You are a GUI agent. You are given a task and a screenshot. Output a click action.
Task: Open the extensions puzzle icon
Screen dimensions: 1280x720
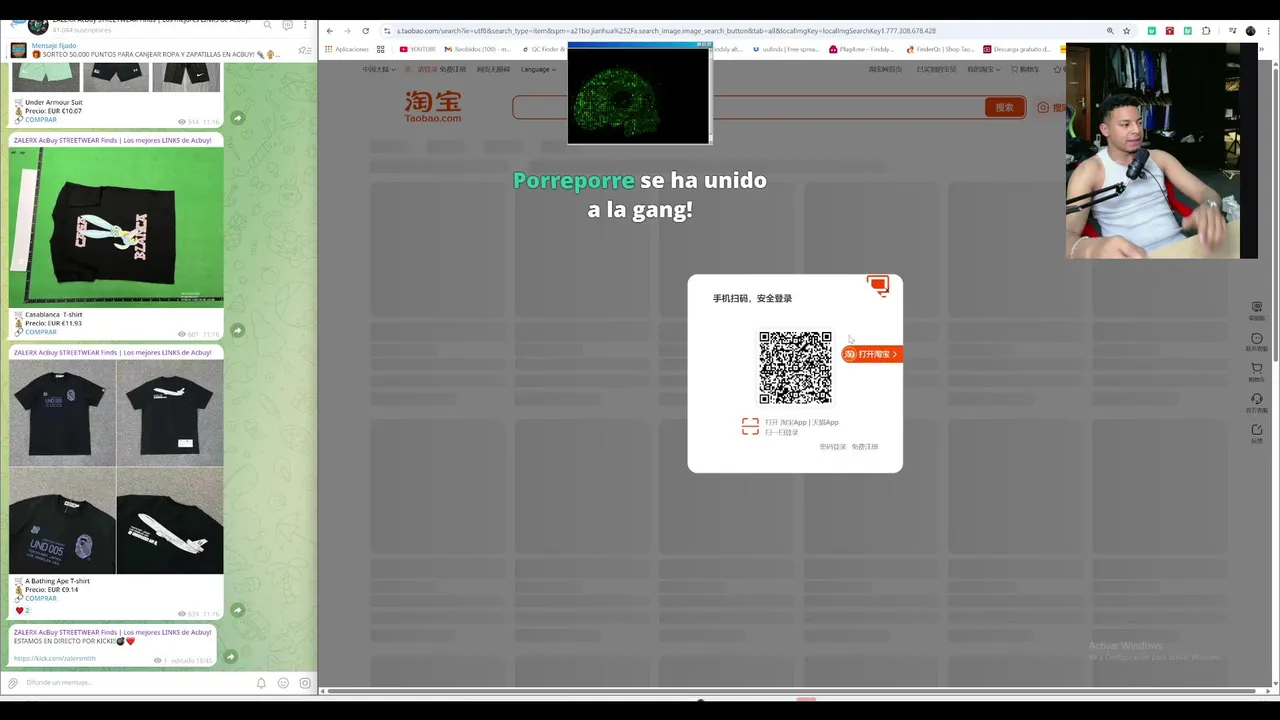(1206, 31)
